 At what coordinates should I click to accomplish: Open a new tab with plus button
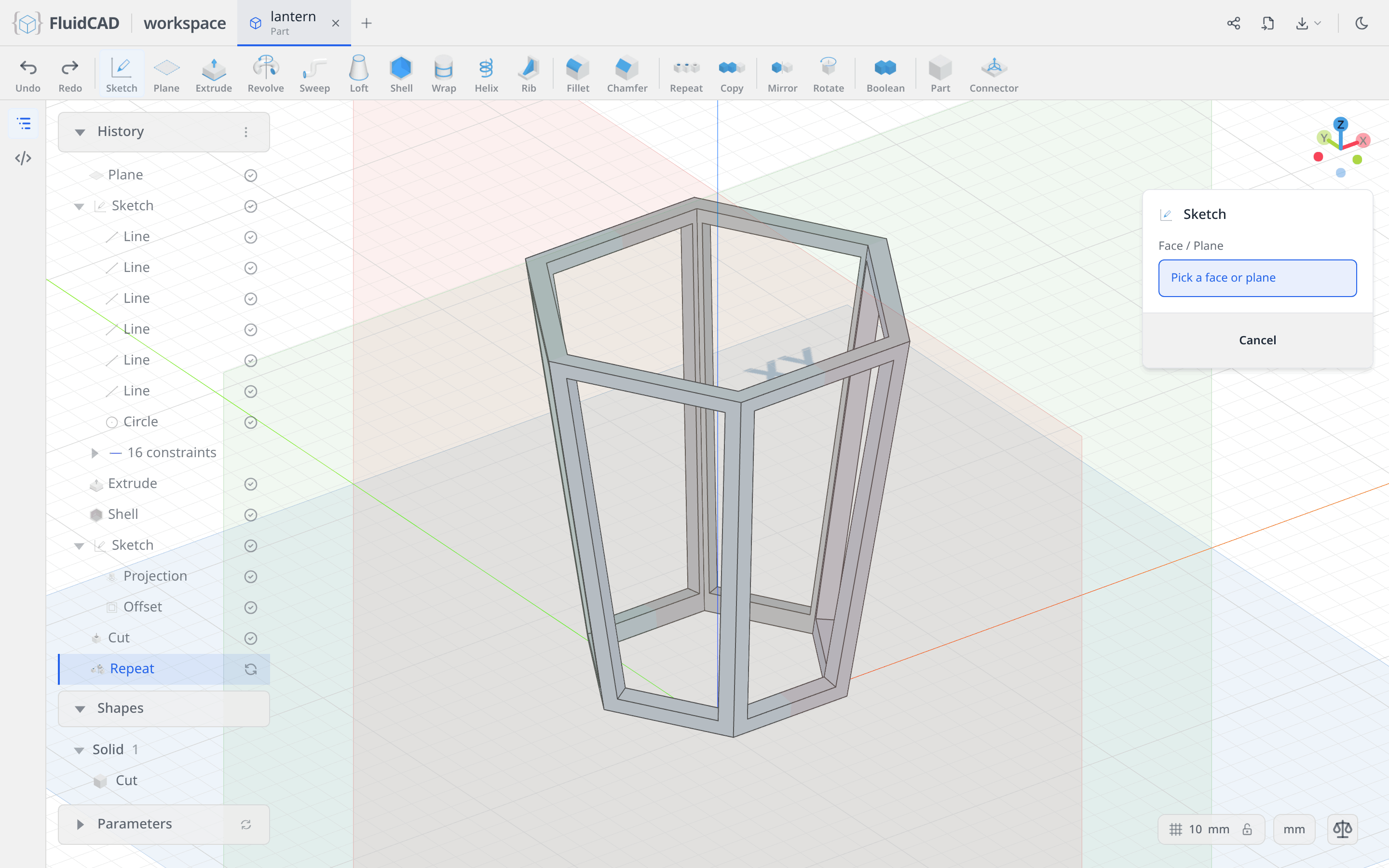point(366,23)
